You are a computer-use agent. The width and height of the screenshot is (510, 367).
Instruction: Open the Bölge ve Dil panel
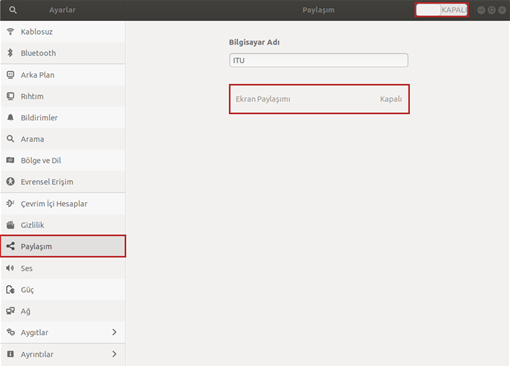coord(63,160)
